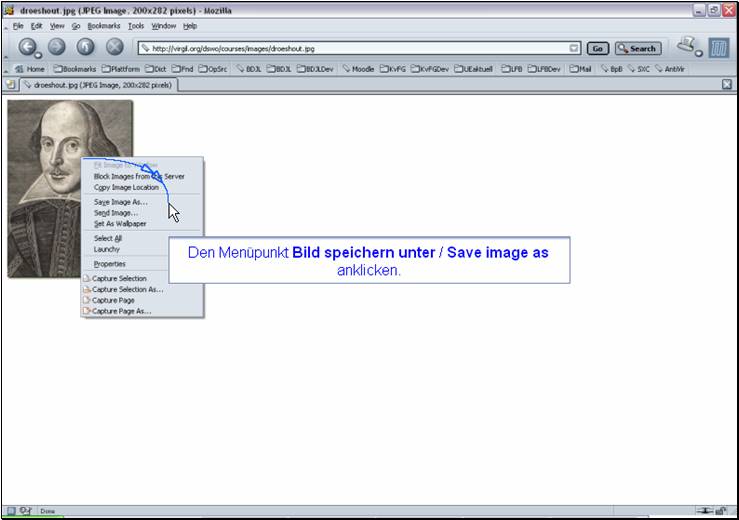Image resolution: width=739 pixels, height=520 pixels.
Task: Select Set As Wallpaper option
Action: [x=120, y=224]
